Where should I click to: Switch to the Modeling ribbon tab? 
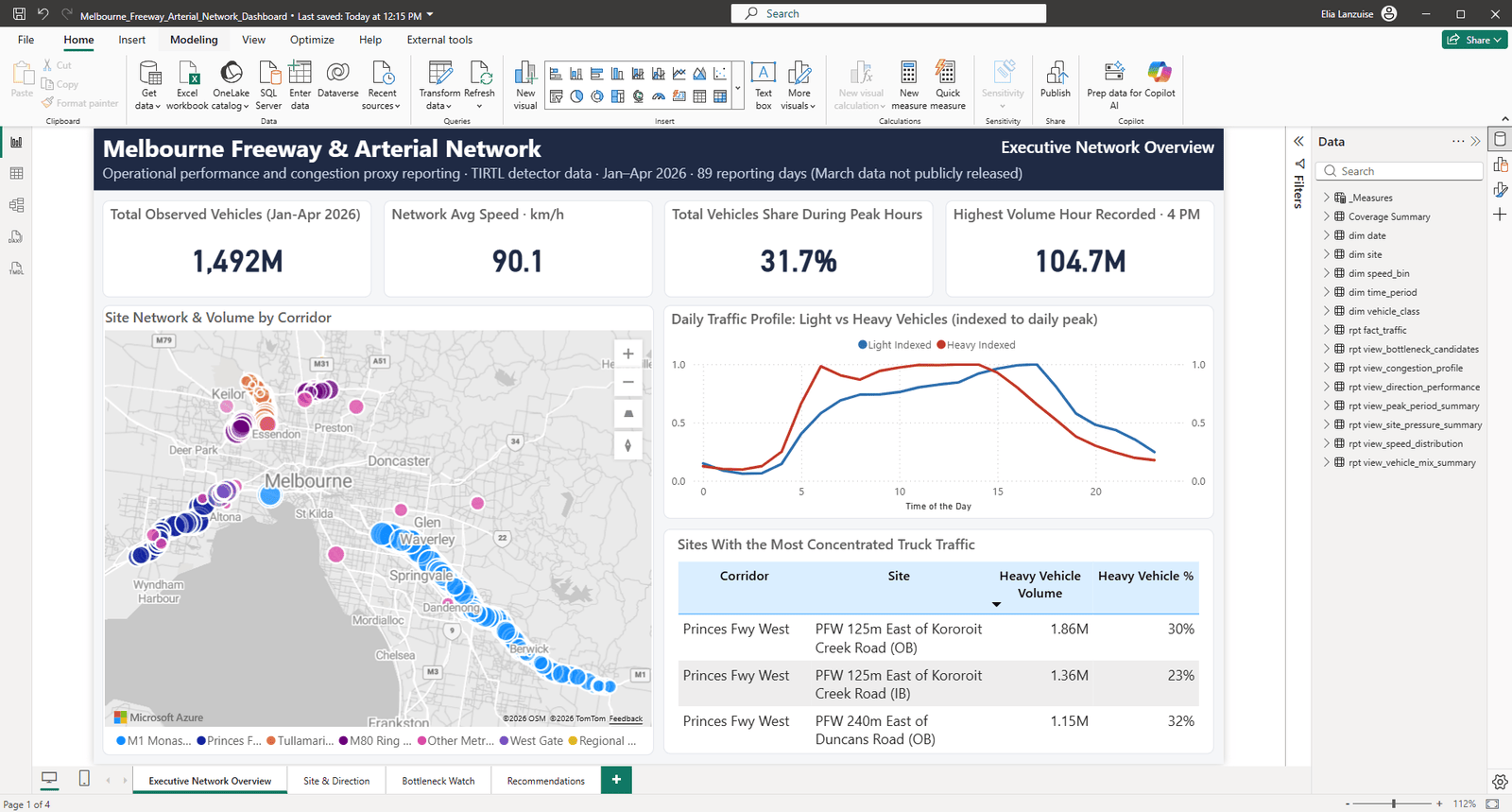pyautogui.click(x=194, y=40)
